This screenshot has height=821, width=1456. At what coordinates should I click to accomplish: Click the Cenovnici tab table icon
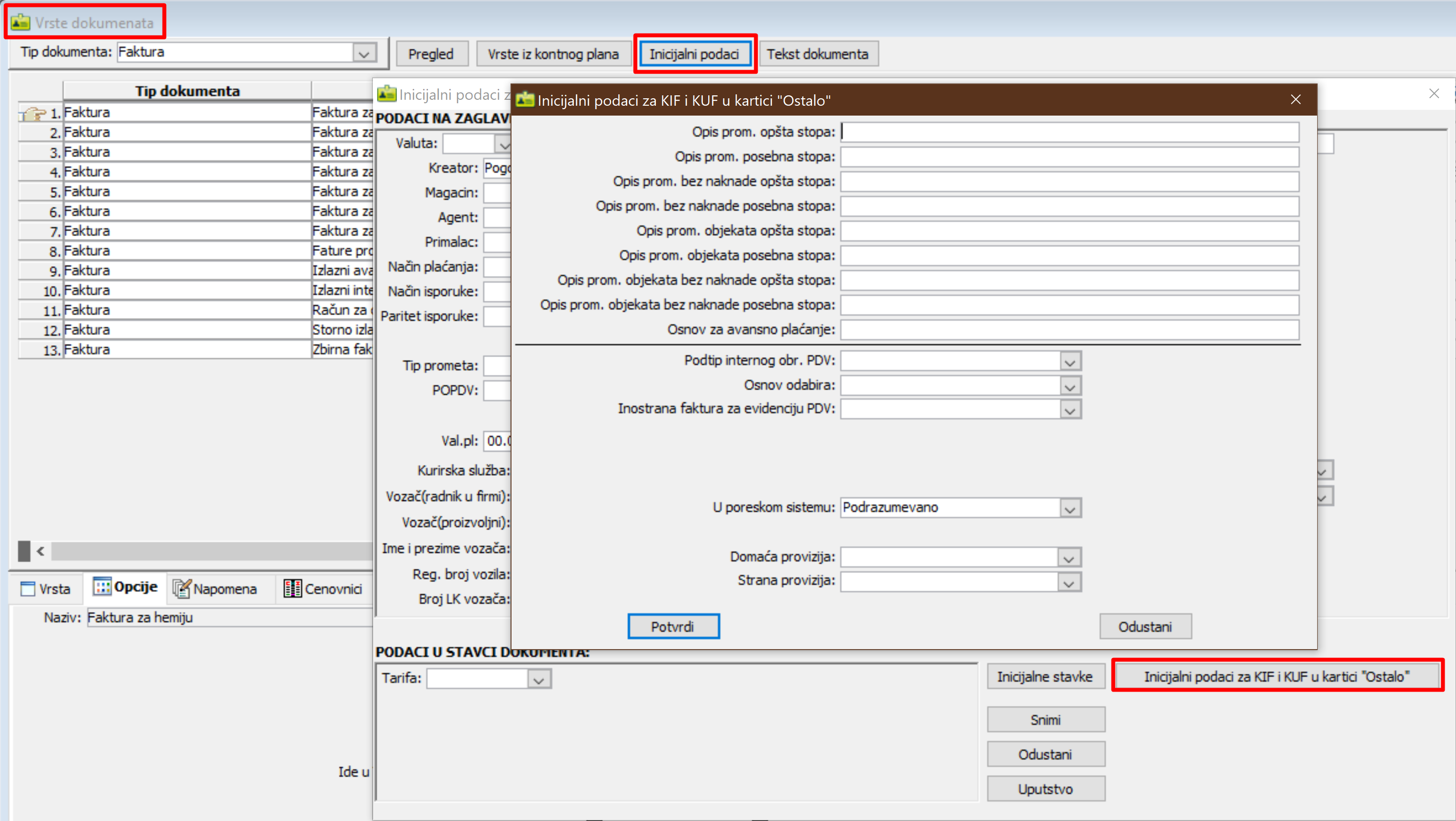[x=292, y=589]
